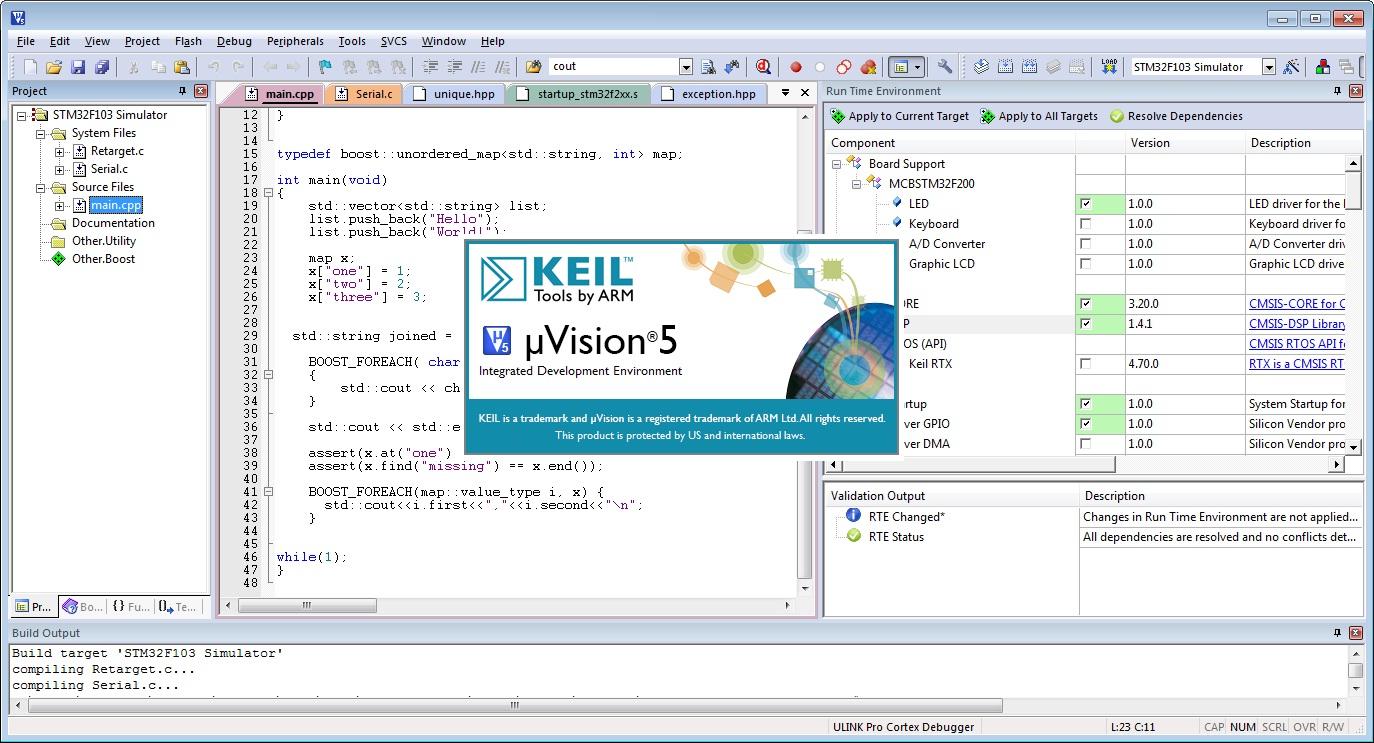1374x743 pixels.
Task: Select main.cpp in the Project tree
Action: point(115,205)
